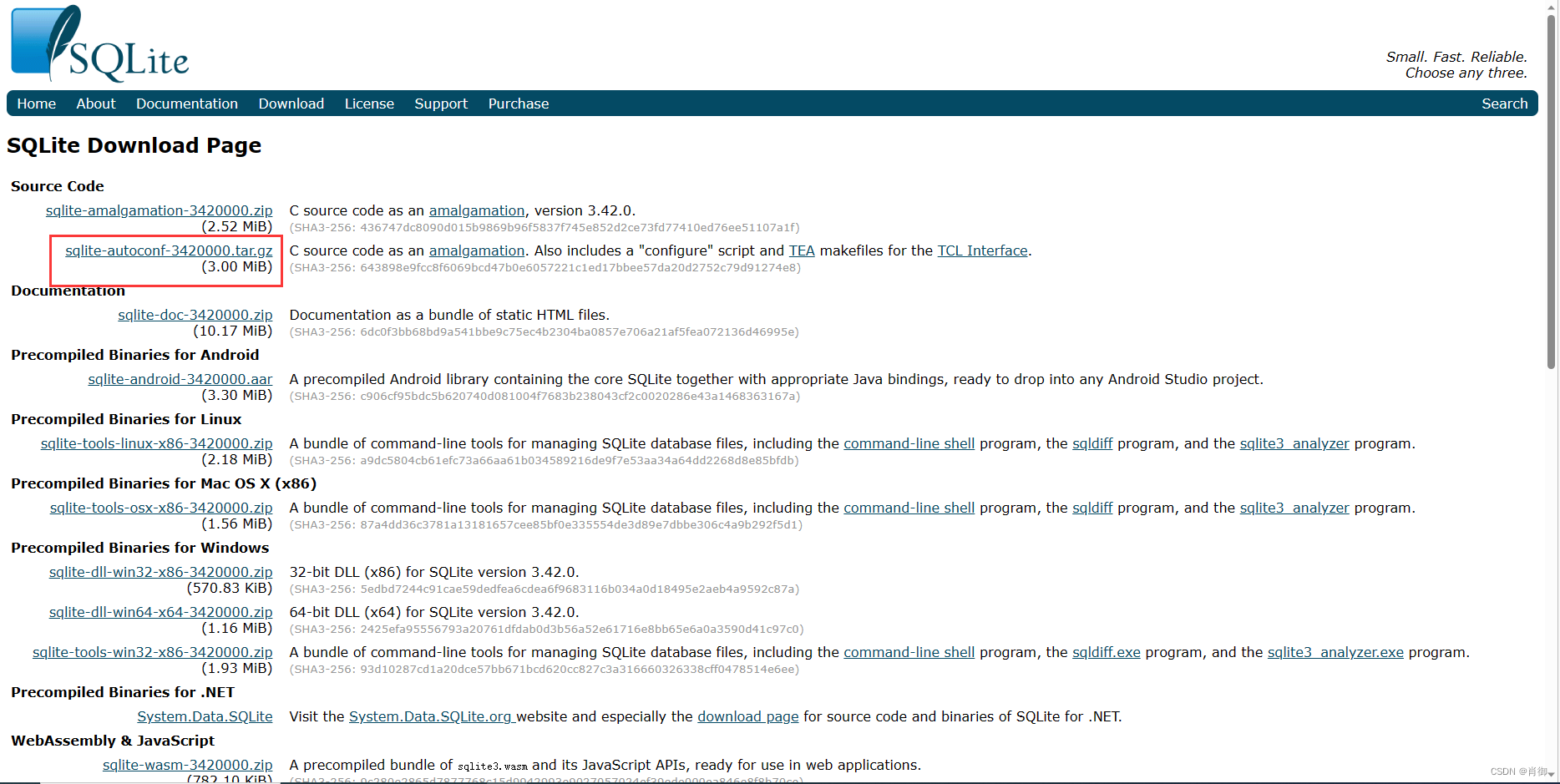Open the Purchase page
The width and height of the screenshot is (1560, 784).
519,104
